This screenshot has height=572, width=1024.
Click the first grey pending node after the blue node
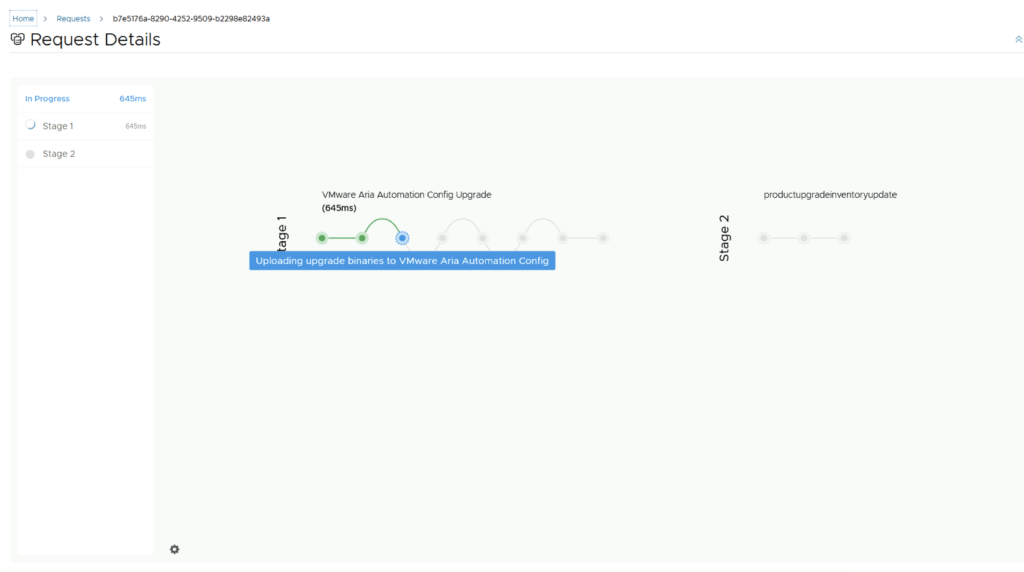click(442, 238)
